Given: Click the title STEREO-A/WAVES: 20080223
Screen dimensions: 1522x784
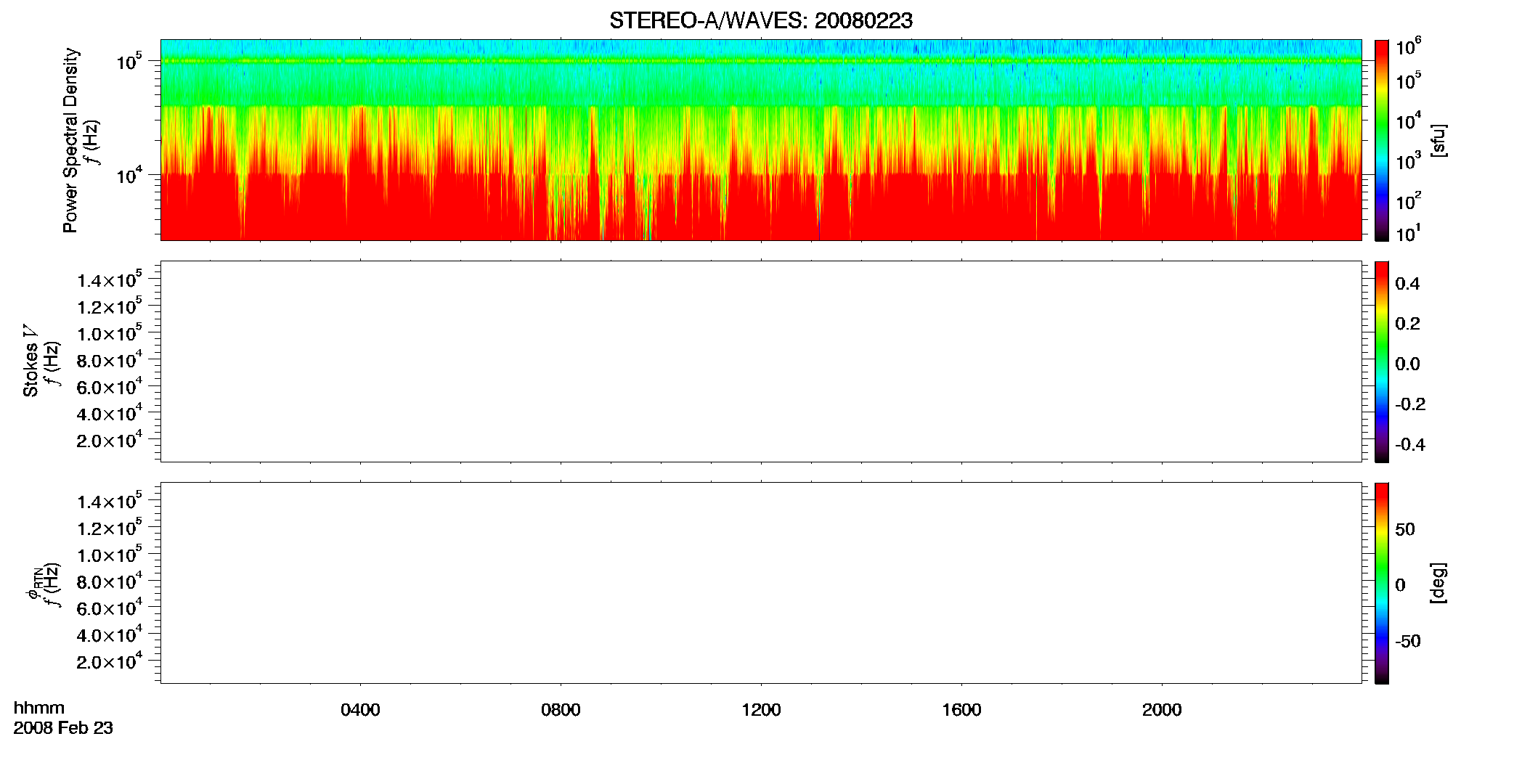Looking at the screenshot, I should point(761,21).
